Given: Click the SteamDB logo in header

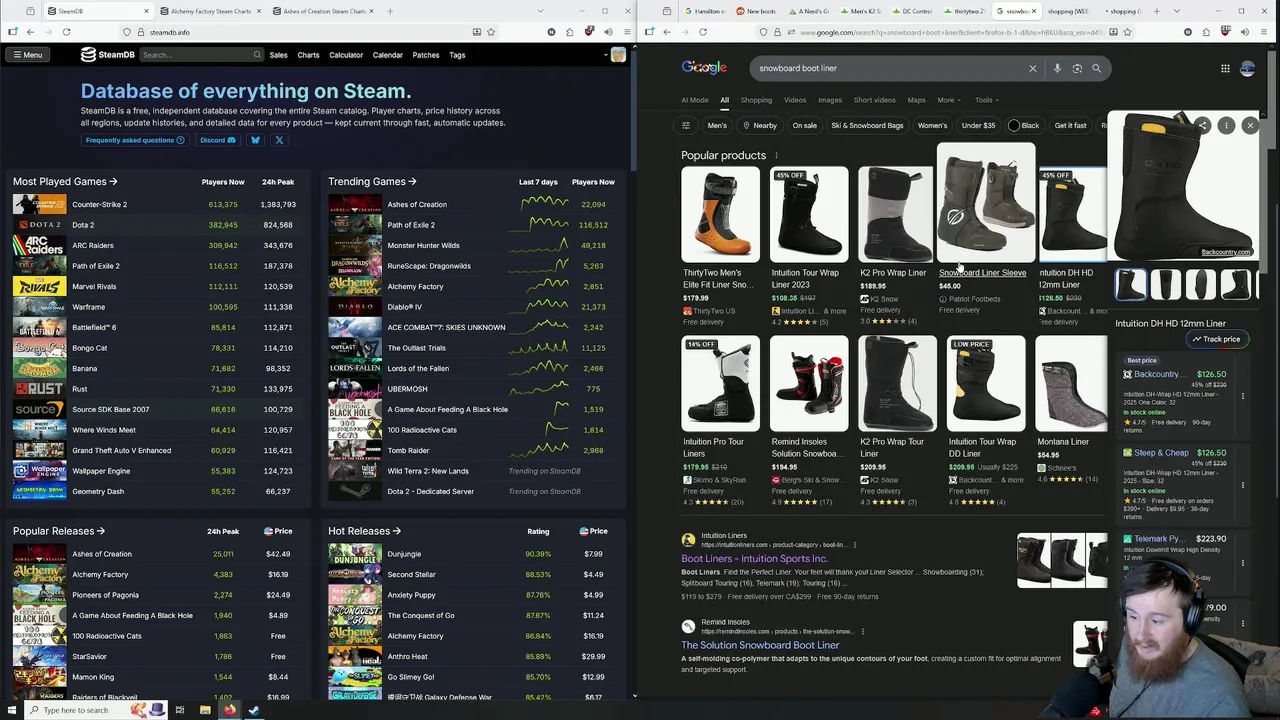Looking at the screenshot, I should (x=108, y=55).
